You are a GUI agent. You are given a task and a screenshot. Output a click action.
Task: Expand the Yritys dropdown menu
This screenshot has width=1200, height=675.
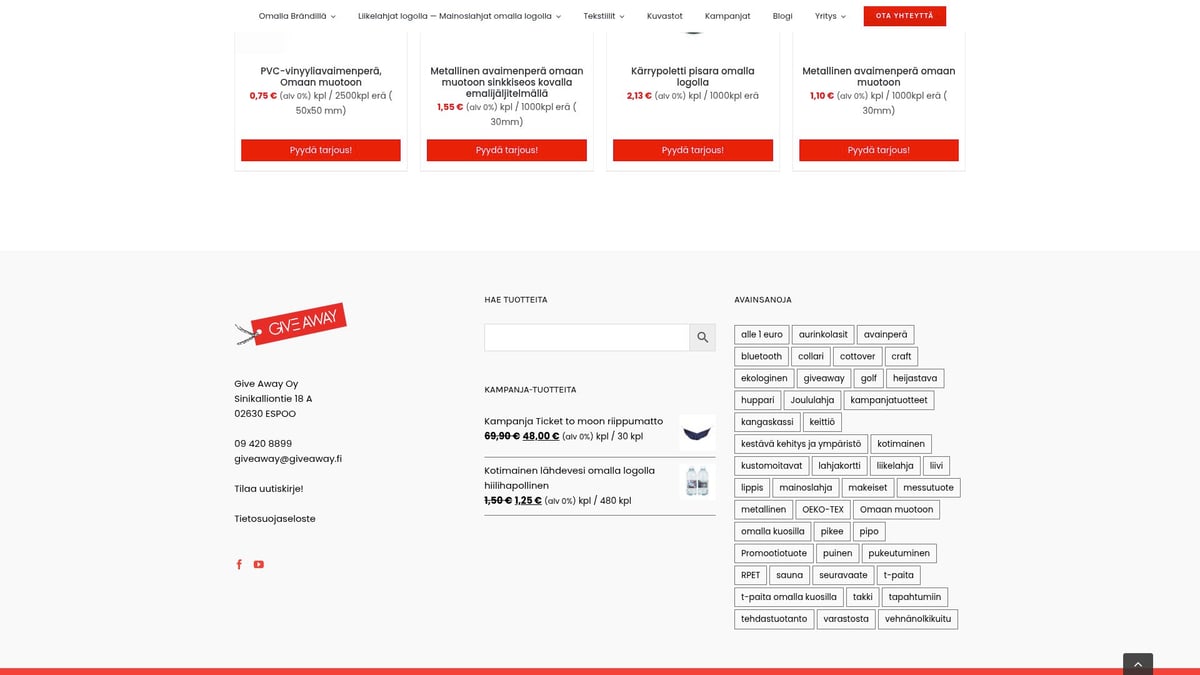830,16
